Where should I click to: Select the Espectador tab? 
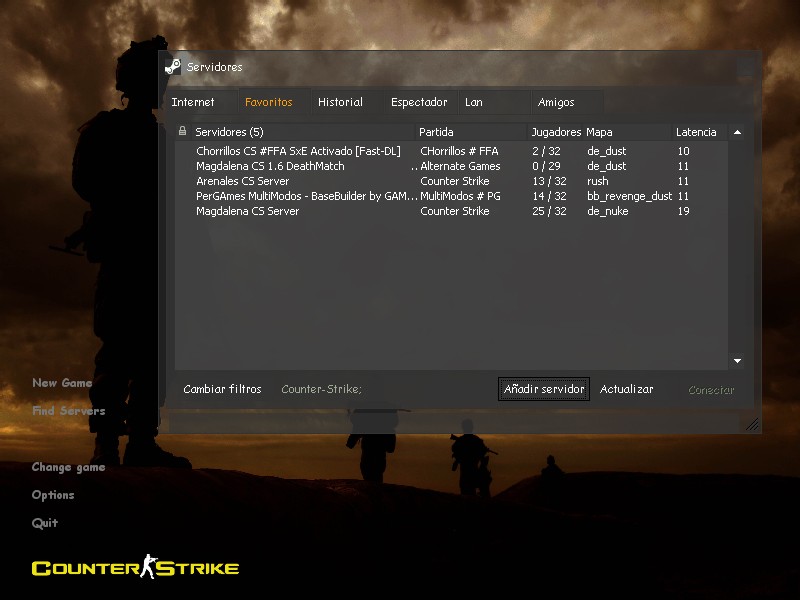tap(418, 102)
